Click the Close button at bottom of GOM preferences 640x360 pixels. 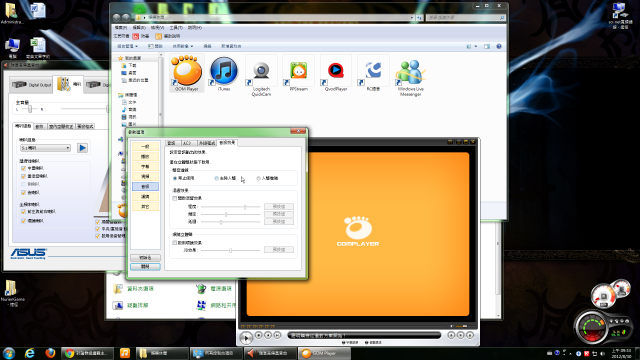[145, 267]
